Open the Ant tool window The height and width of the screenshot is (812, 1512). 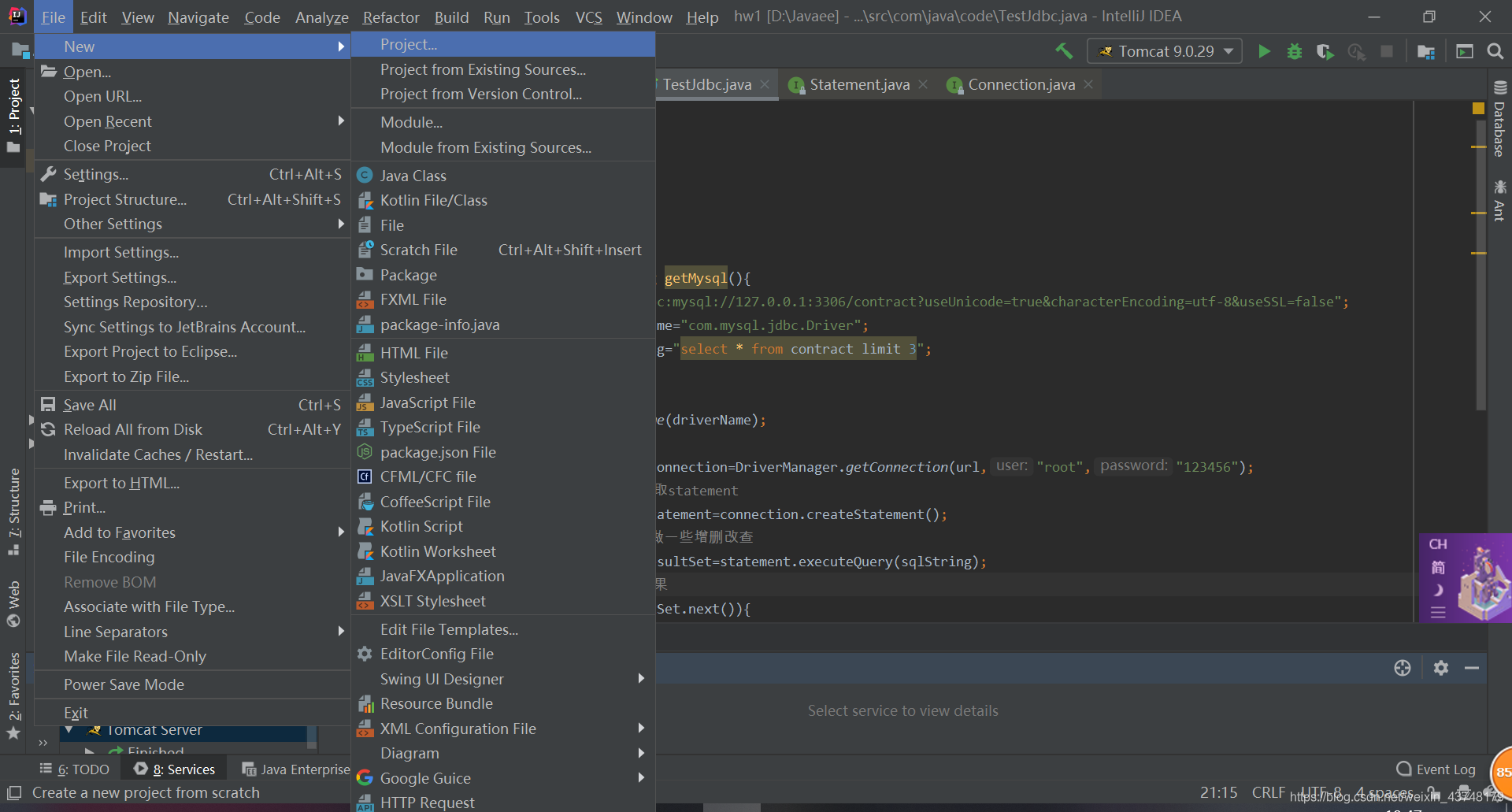tap(1499, 201)
